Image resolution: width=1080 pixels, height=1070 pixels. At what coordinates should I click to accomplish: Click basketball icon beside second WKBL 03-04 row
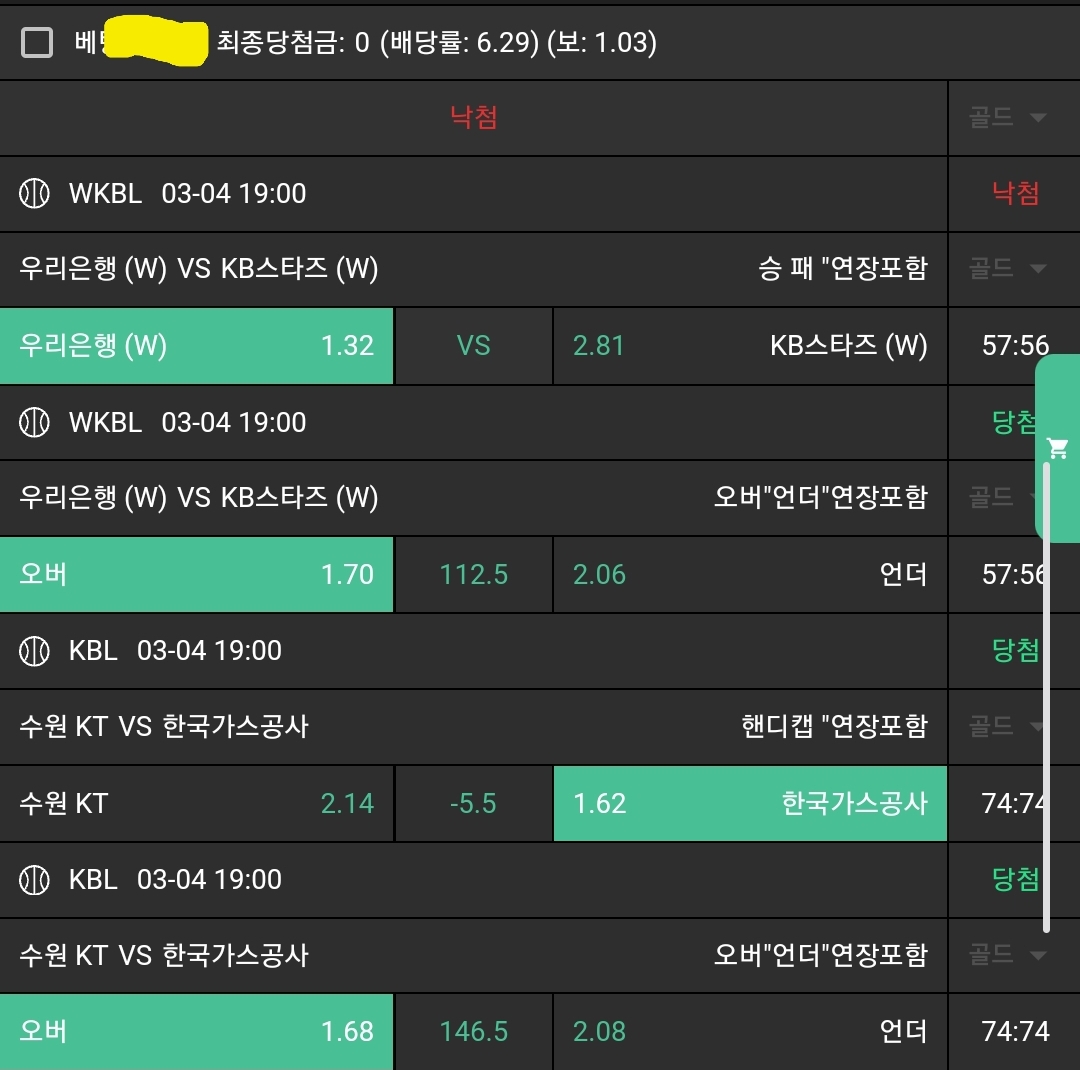pos(35,422)
